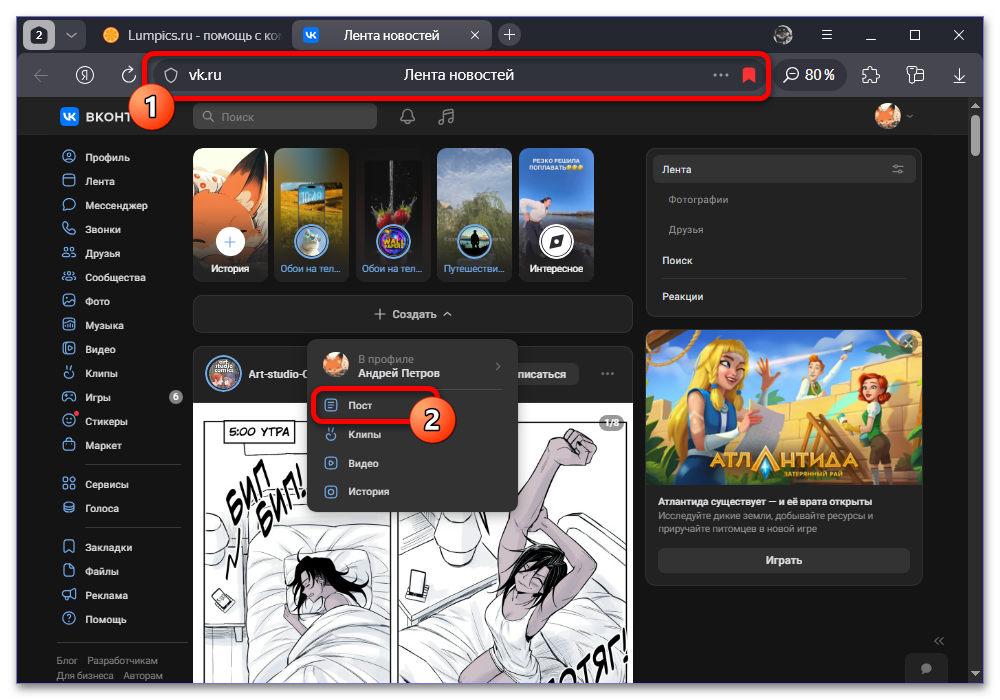Image resolution: width=1000 pixels, height=700 pixels.
Task: Select Поиск in the right feed filter
Action: (677, 260)
